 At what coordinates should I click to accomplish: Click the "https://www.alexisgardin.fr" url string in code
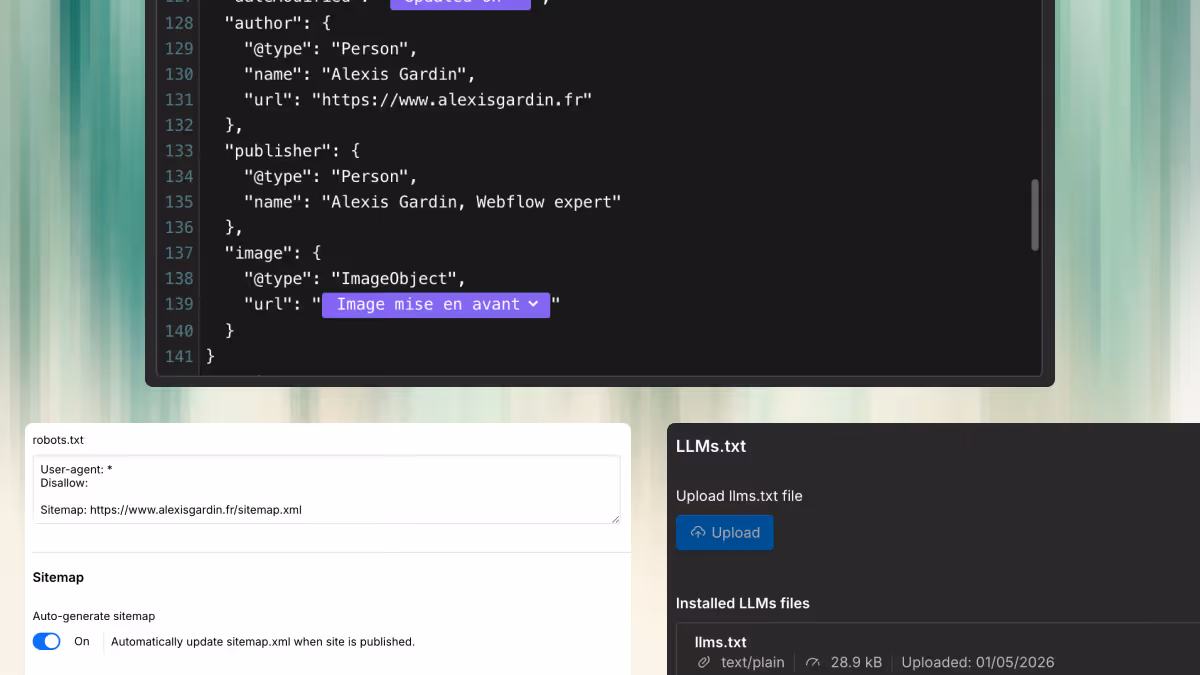tap(452, 99)
